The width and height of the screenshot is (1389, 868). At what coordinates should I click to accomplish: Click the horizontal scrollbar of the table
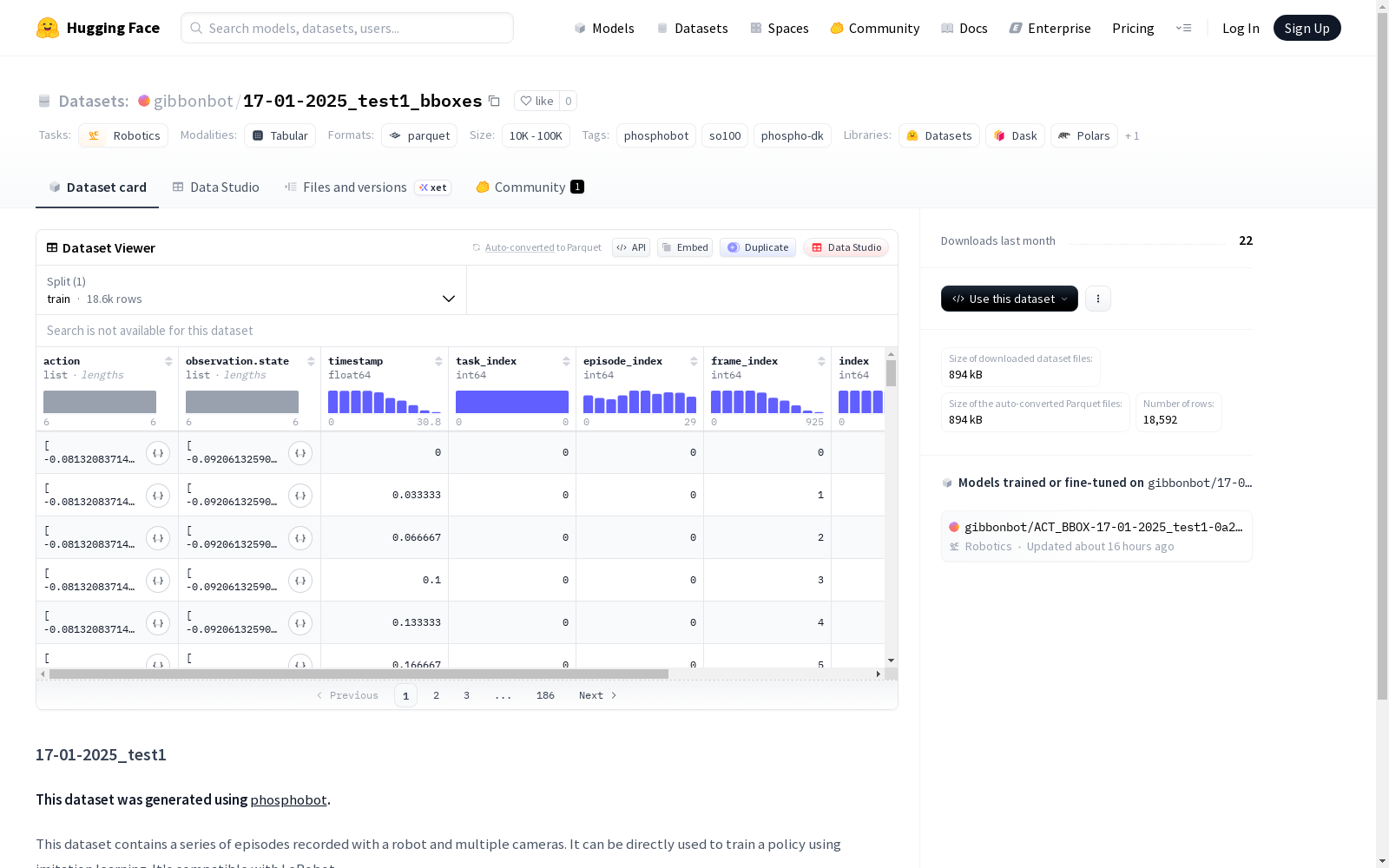click(x=359, y=674)
